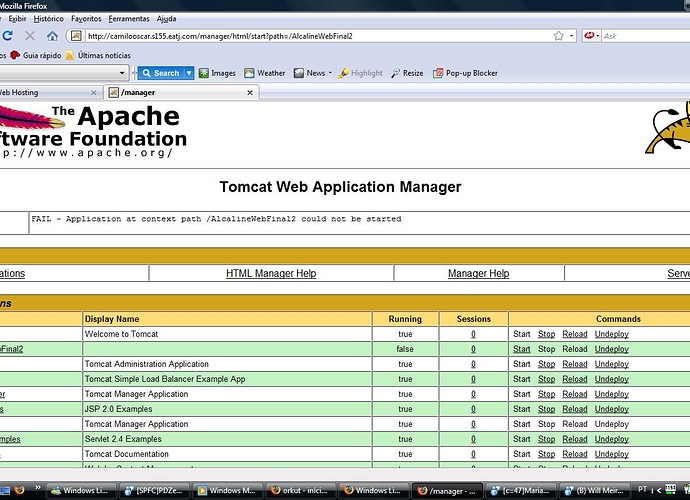Click the FAIL message text box

360,223
